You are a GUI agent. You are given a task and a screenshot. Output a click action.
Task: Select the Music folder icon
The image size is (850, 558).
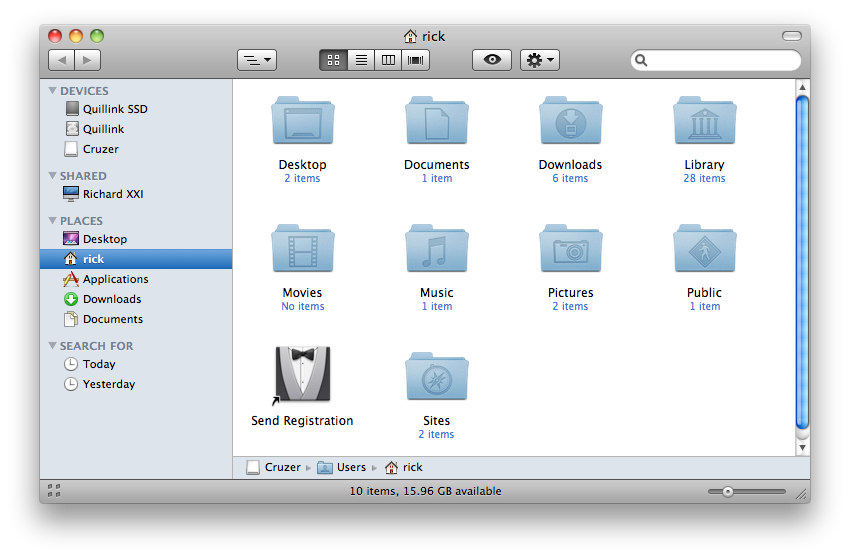coord(436,248)
